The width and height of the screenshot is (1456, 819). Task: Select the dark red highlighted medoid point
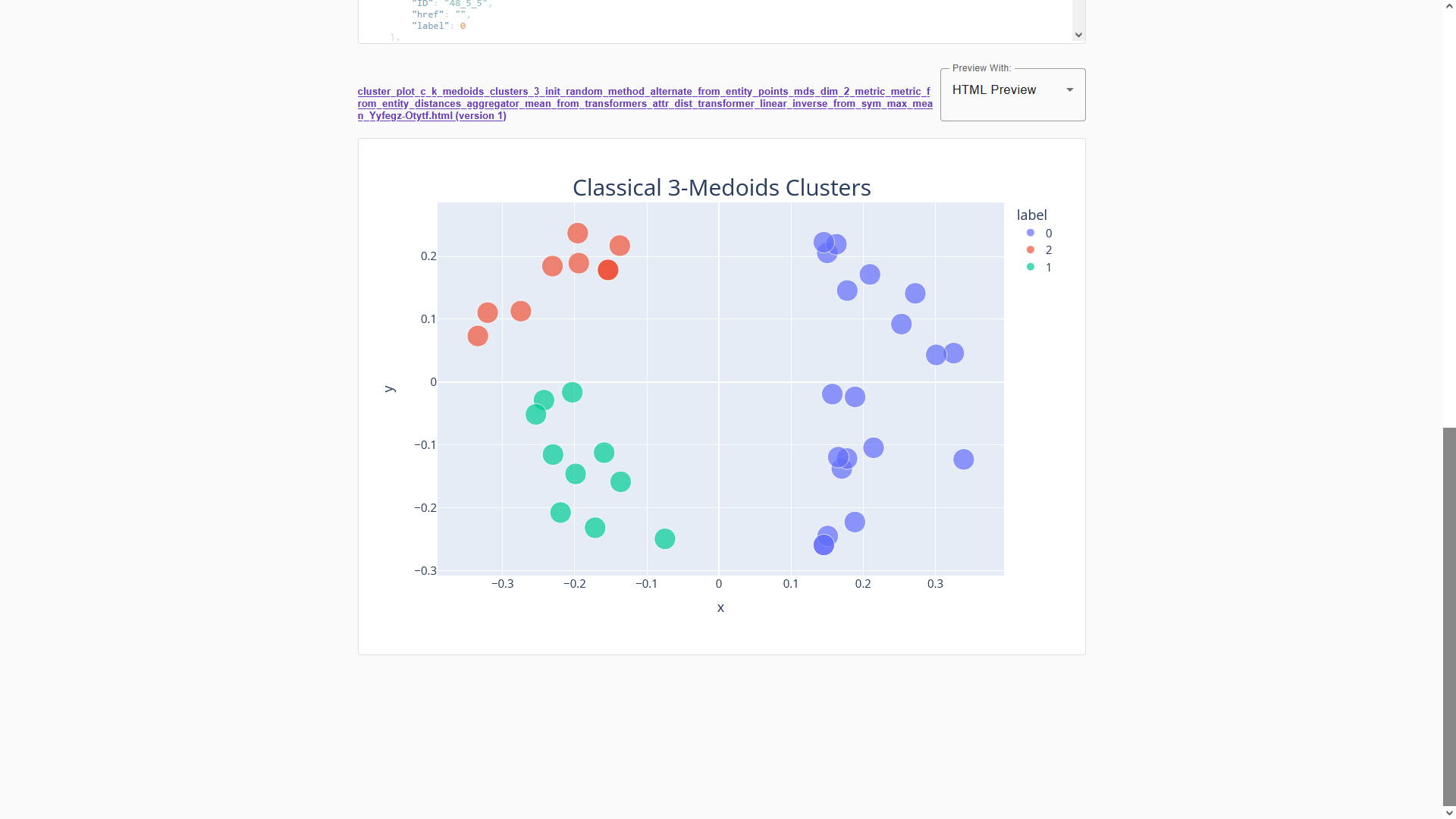click(x=608, y=270)
